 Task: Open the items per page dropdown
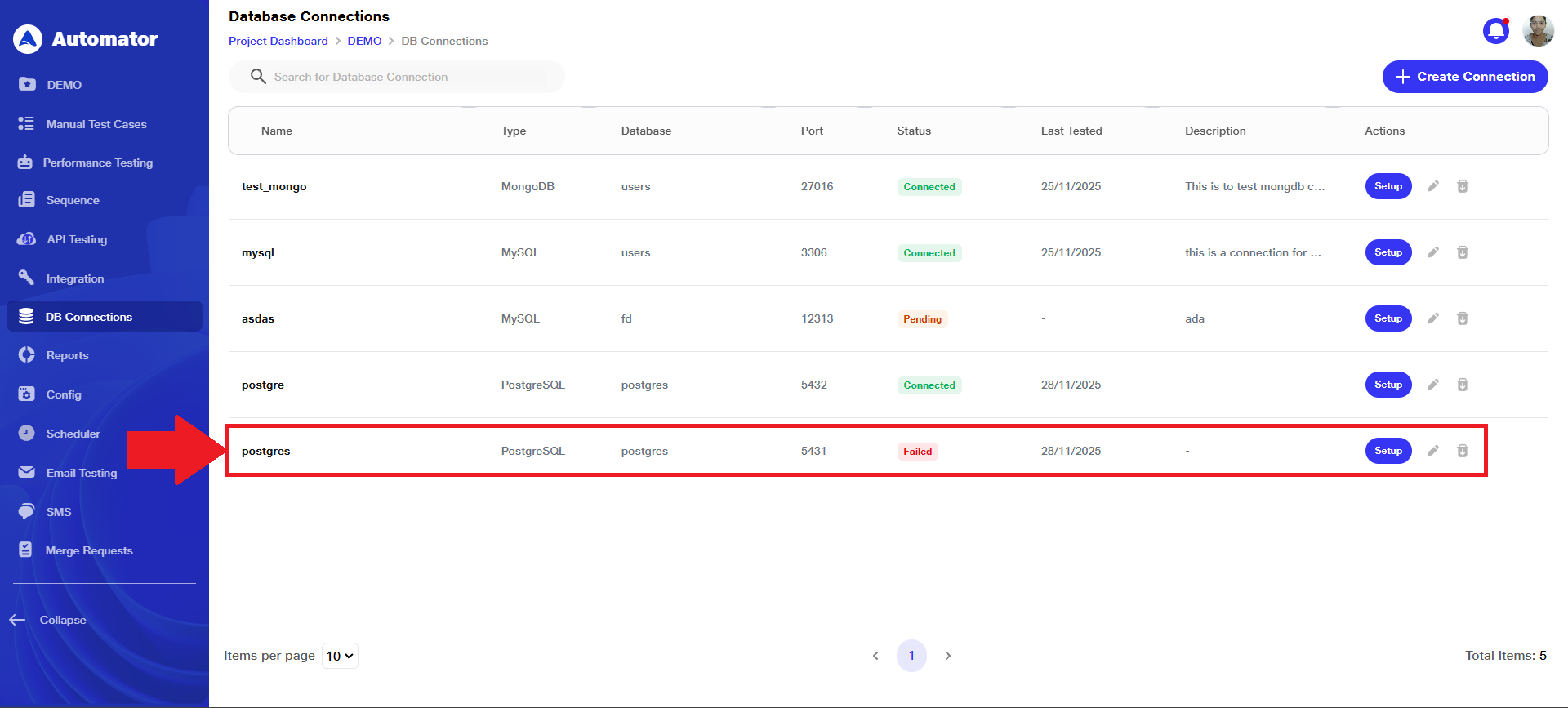(340, 656)
